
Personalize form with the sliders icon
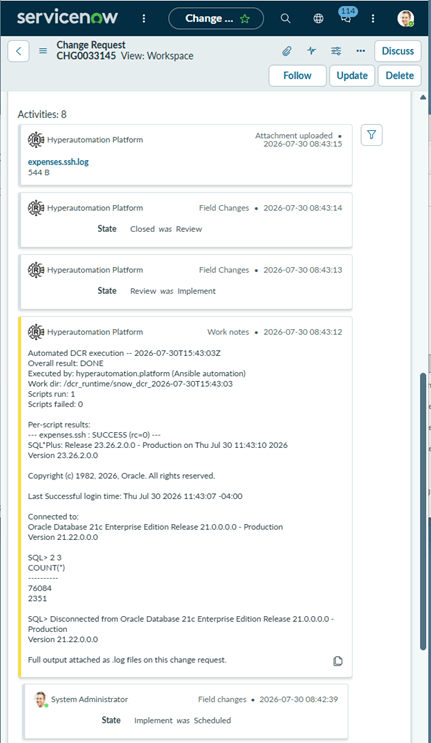tap(336, 51)
